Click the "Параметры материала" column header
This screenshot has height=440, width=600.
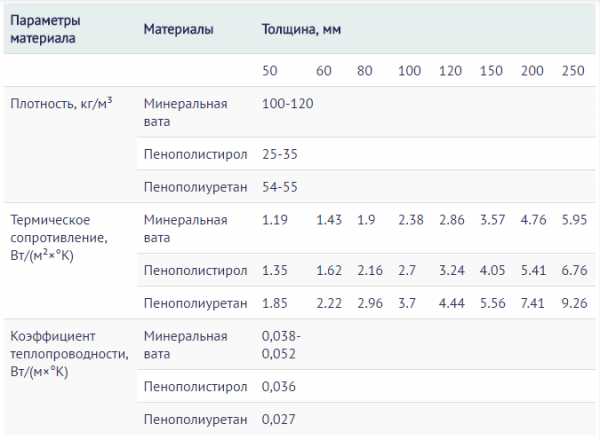click(x=45, y=30)
